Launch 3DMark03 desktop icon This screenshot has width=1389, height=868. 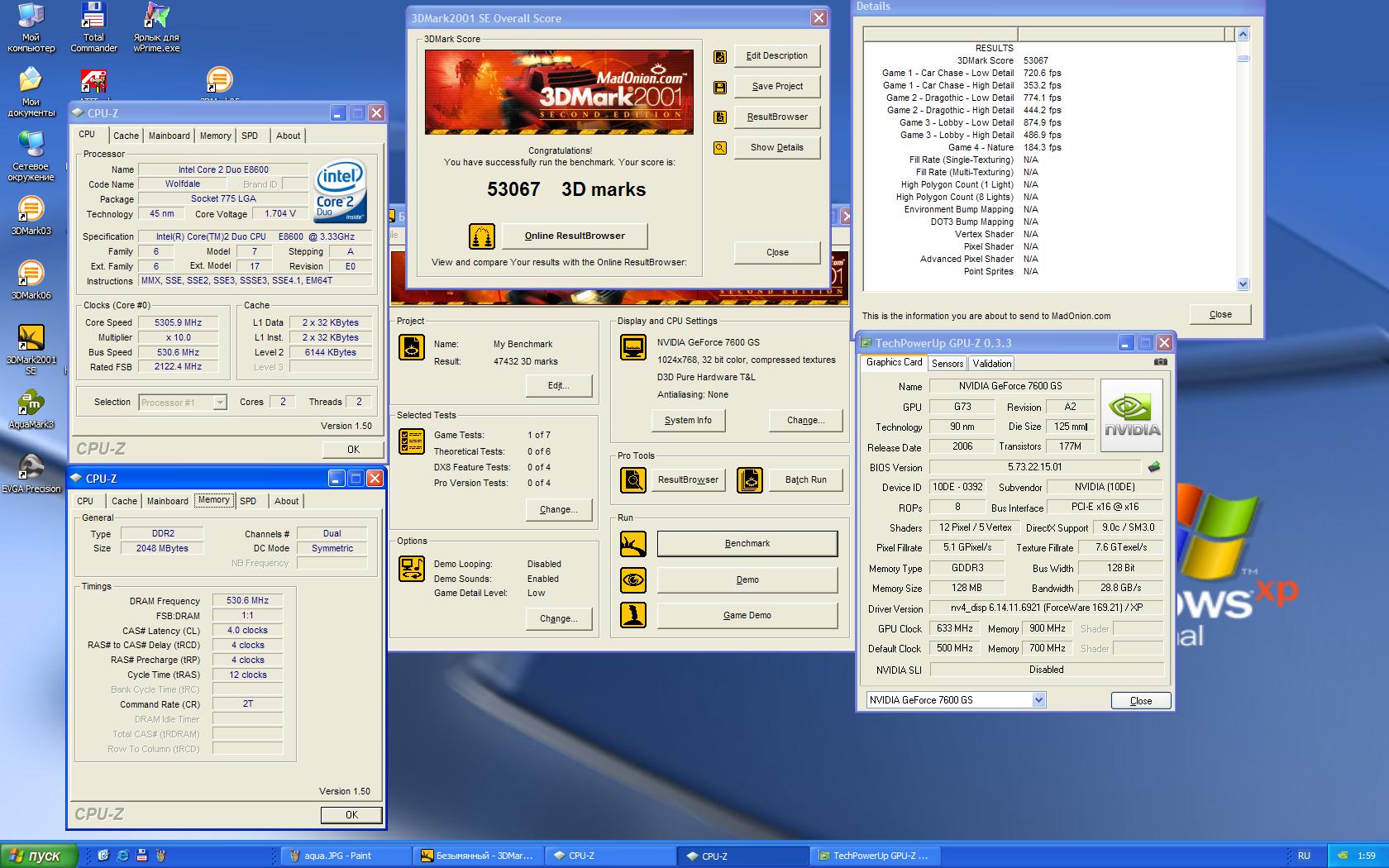[x=31, y=216]
